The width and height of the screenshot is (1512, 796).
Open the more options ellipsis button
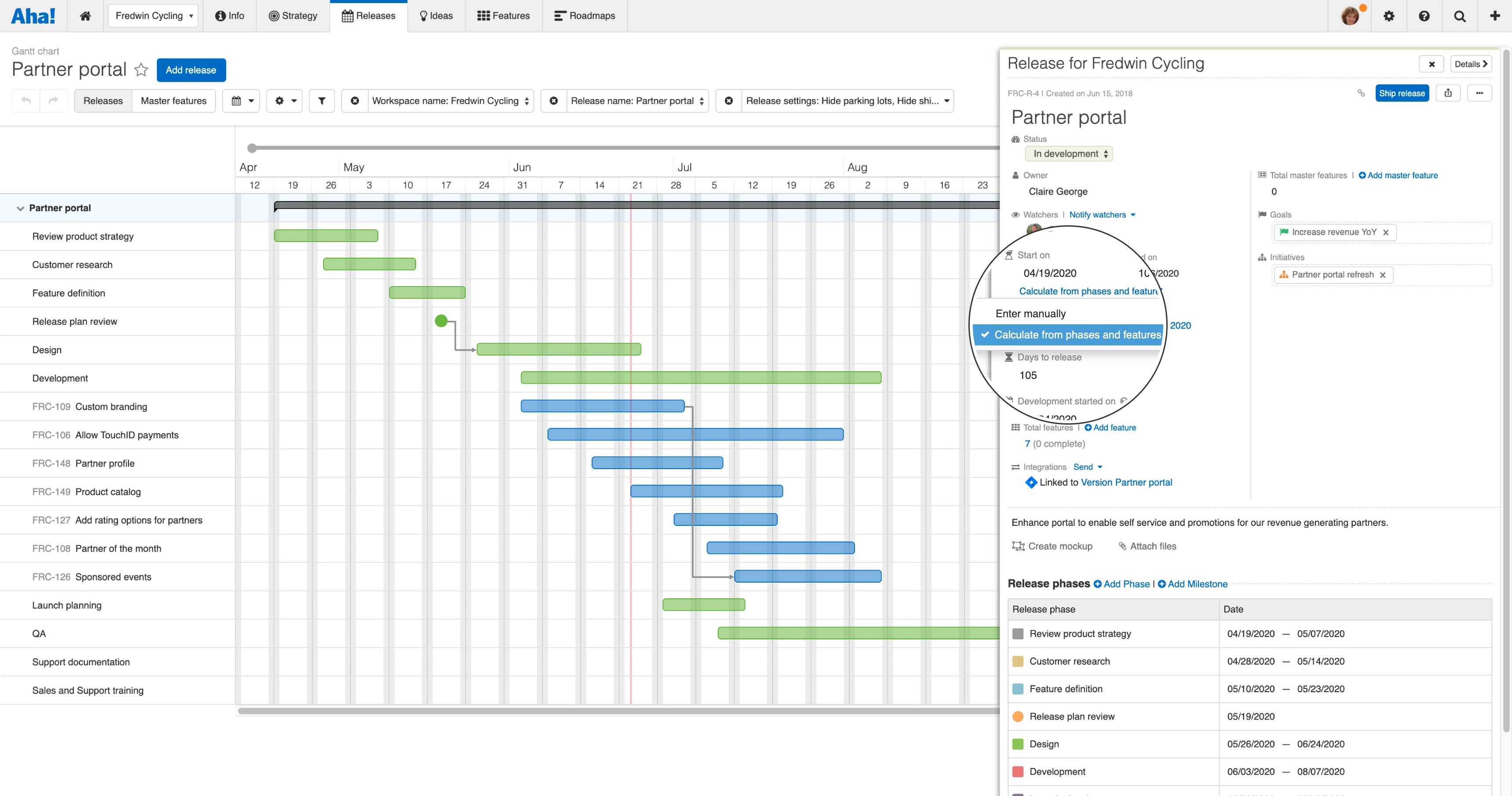pyautogui.click(x=1479, y=93)
